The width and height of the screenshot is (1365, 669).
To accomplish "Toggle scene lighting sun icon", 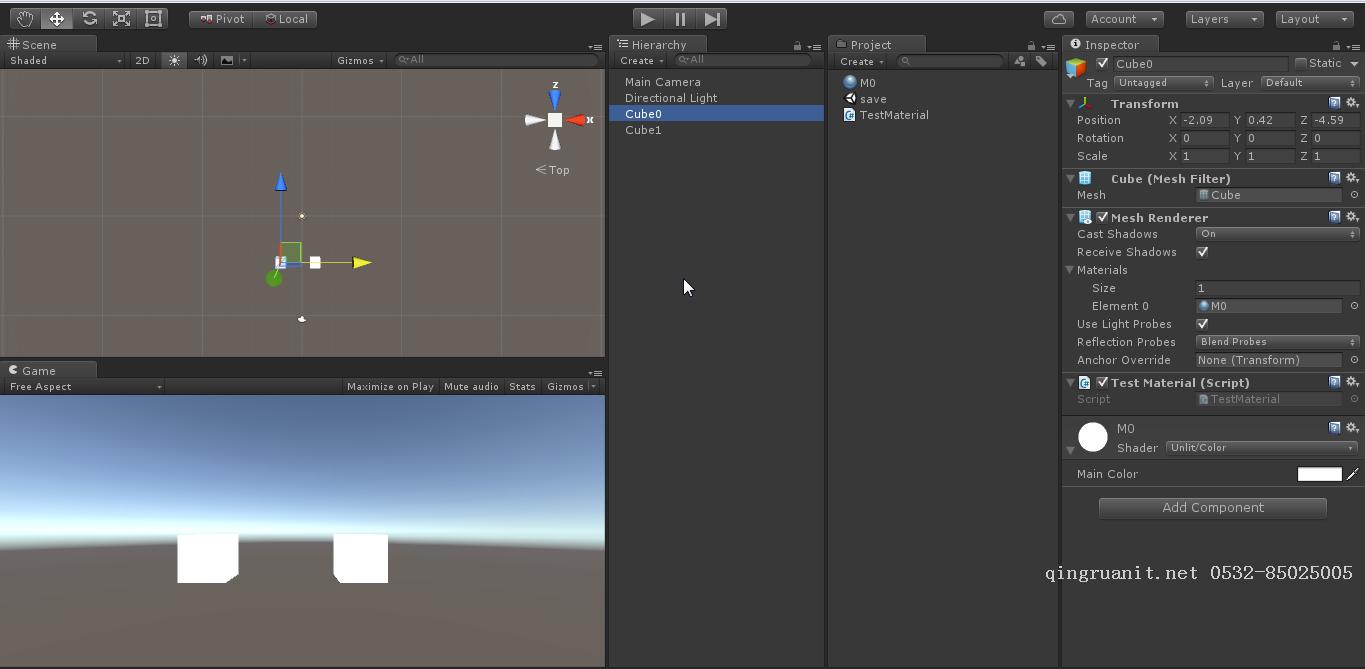I will (x=175, y=60).
